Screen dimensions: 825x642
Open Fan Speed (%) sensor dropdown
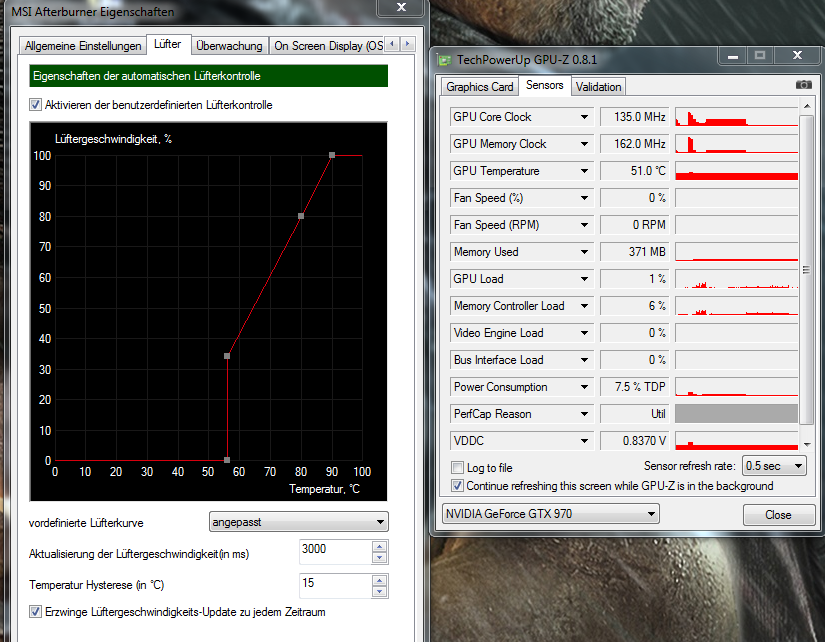584,198
